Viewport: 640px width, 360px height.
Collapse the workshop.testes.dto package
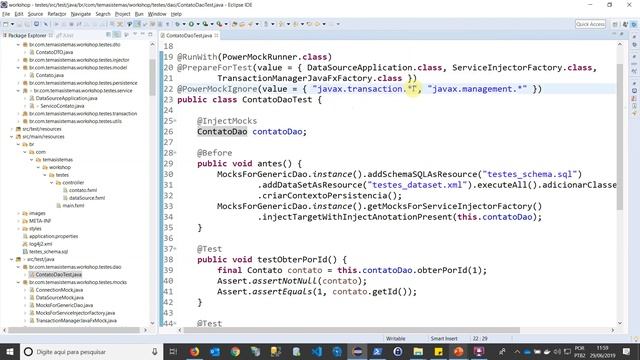point(18,44)
